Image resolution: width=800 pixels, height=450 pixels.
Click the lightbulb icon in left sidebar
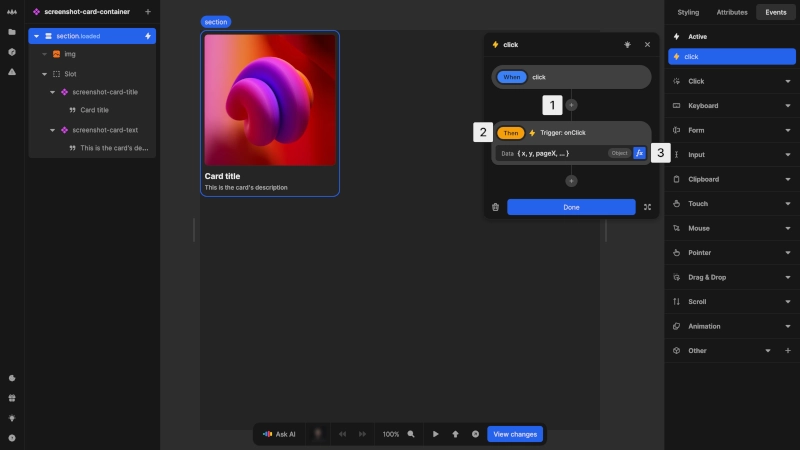click(12, 418)
